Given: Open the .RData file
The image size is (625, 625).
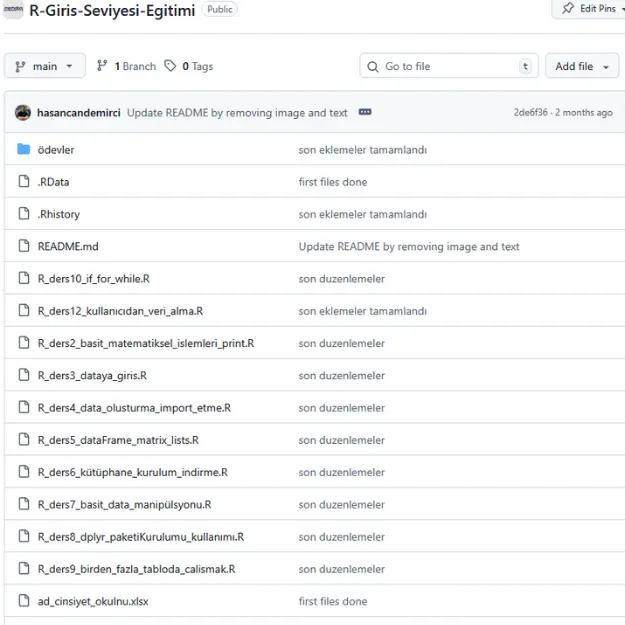Looking at the screenshot, I should tap(53, 182).
